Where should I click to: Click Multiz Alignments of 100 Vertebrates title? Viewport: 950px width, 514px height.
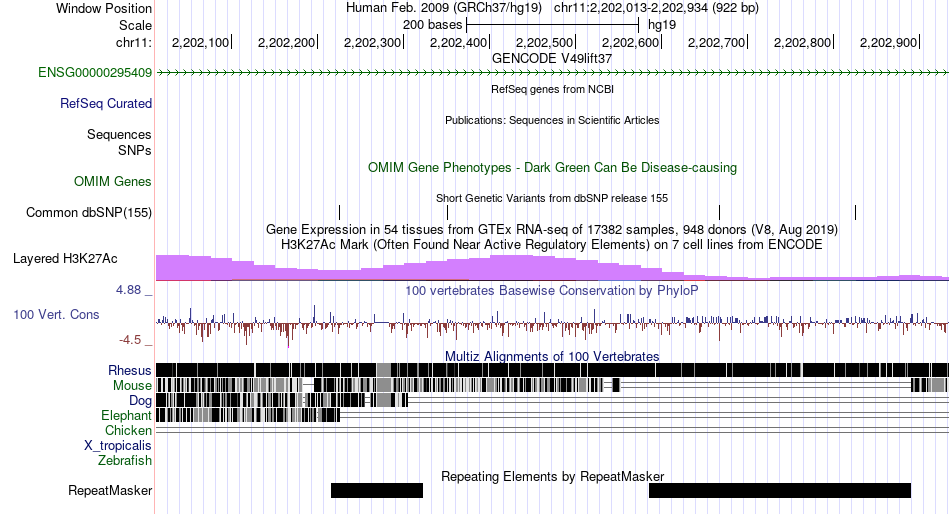click(x=552, y=356)
